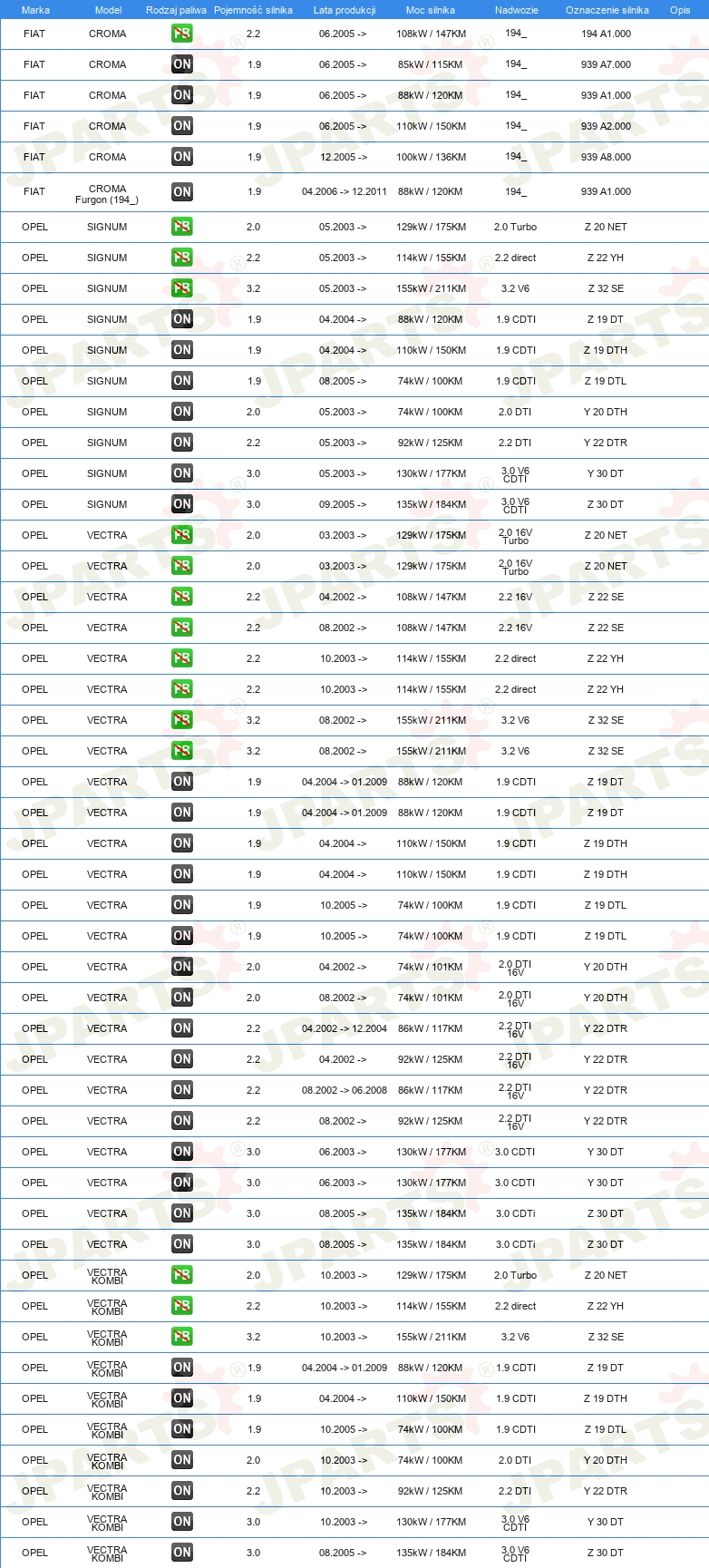This screenshot has width=709, height=1568.
Task: Click power value 100kW / 136KM
Action: (431, 157)
